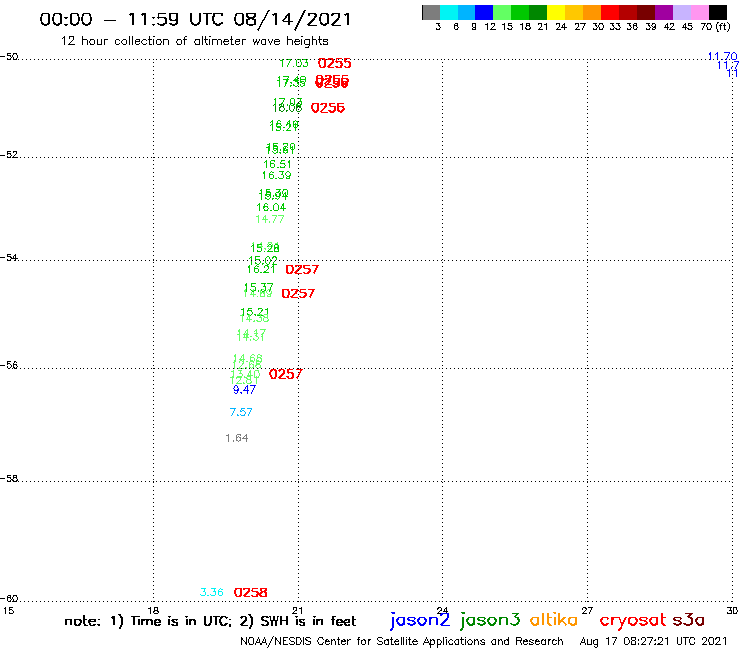Viewport: 740px width, 650px height.
Task: Click the longitude axis label 15
Action: [x=8, y=610]
